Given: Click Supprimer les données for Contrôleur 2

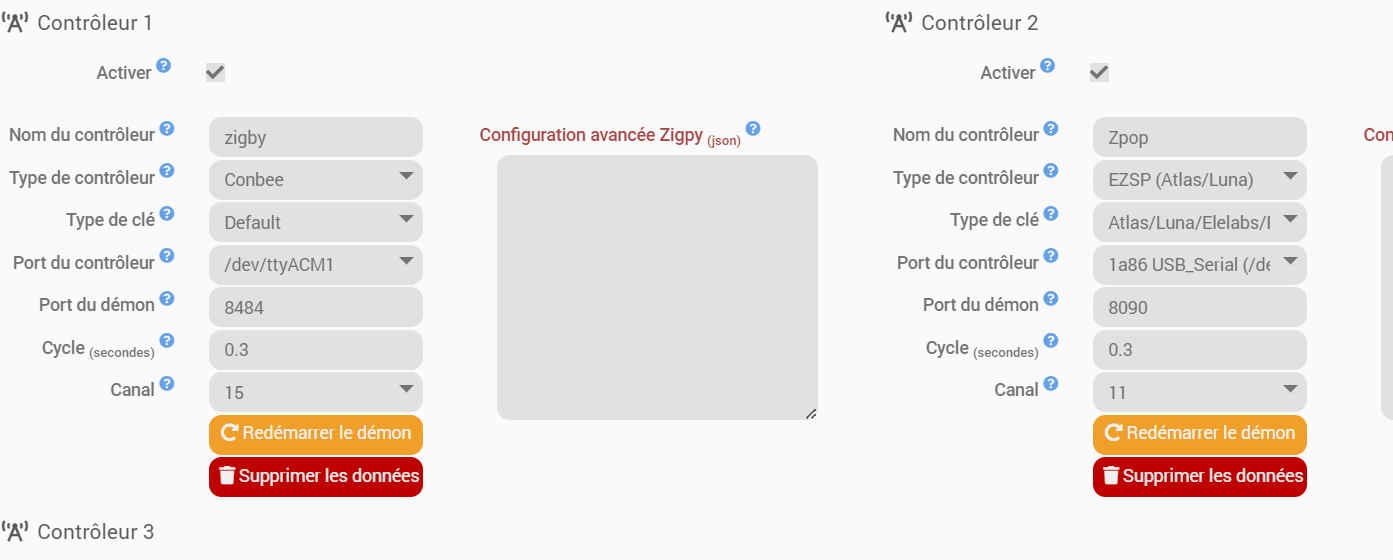Looking at the screenshot, I should [x=1200, y=477].
